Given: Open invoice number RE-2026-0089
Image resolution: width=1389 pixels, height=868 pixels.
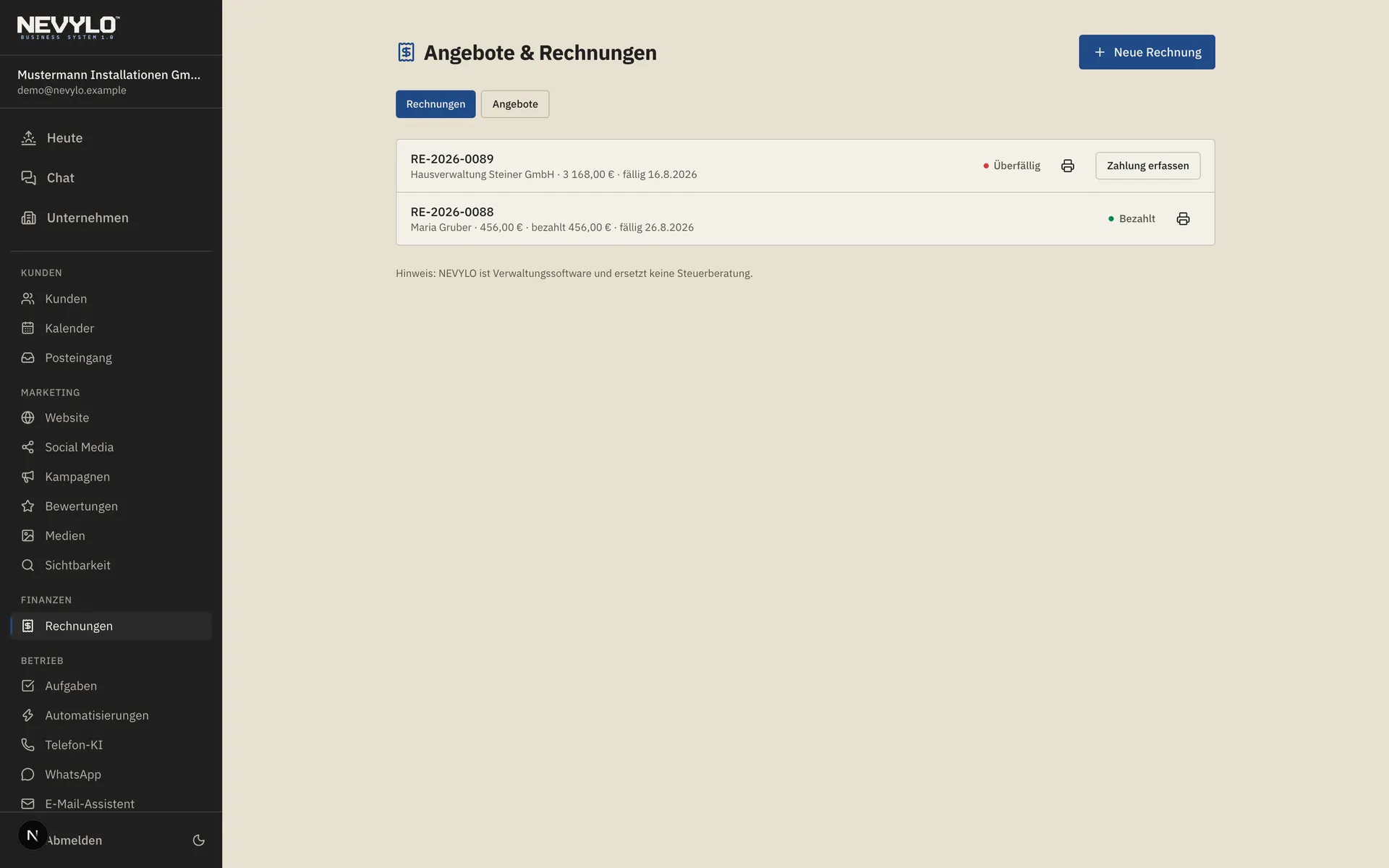Looking at the screenshot, I should tap(452, 159).
